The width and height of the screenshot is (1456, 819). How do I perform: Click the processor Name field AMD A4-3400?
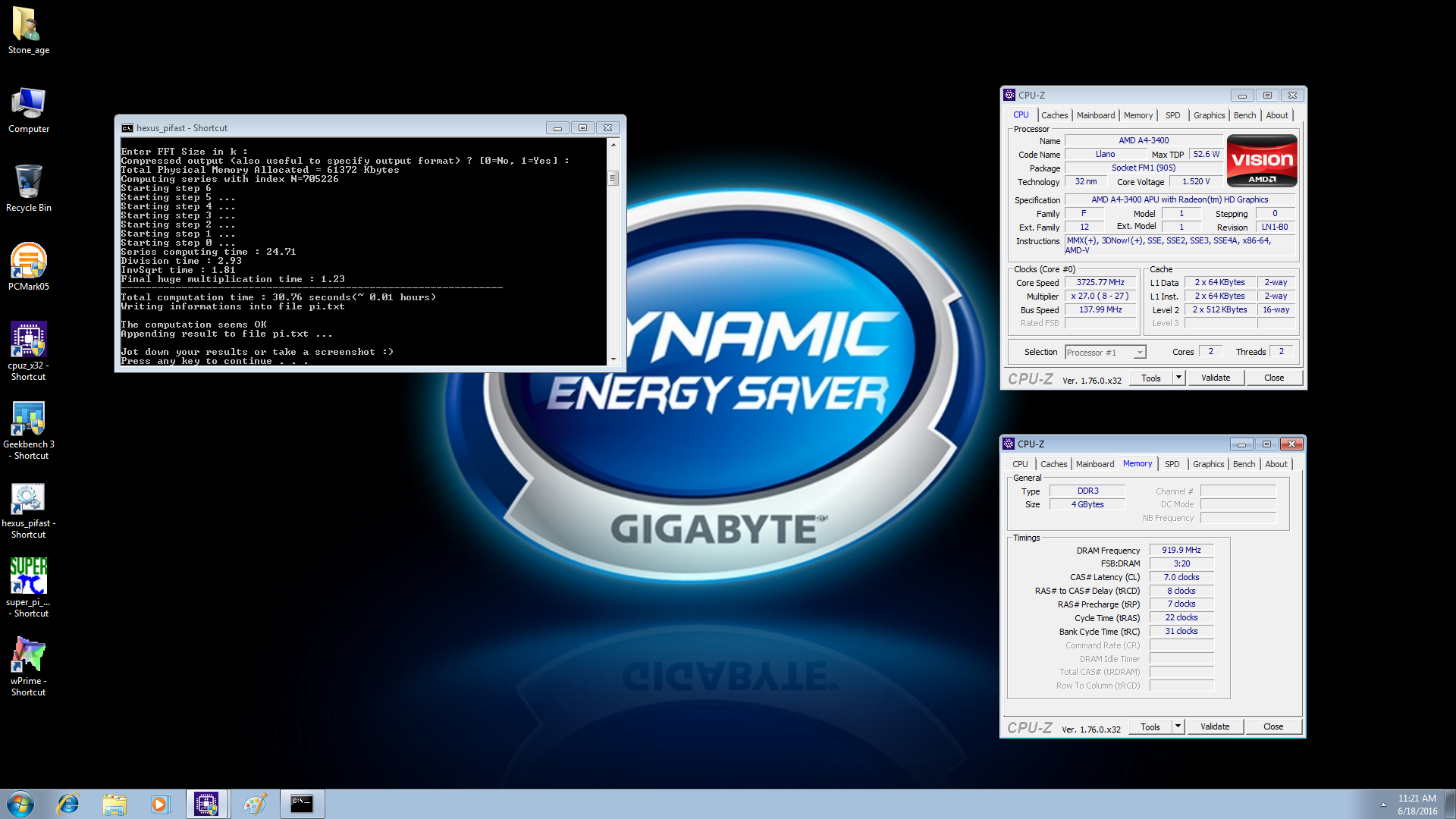pyautogui.click(x=1144, y=140)
